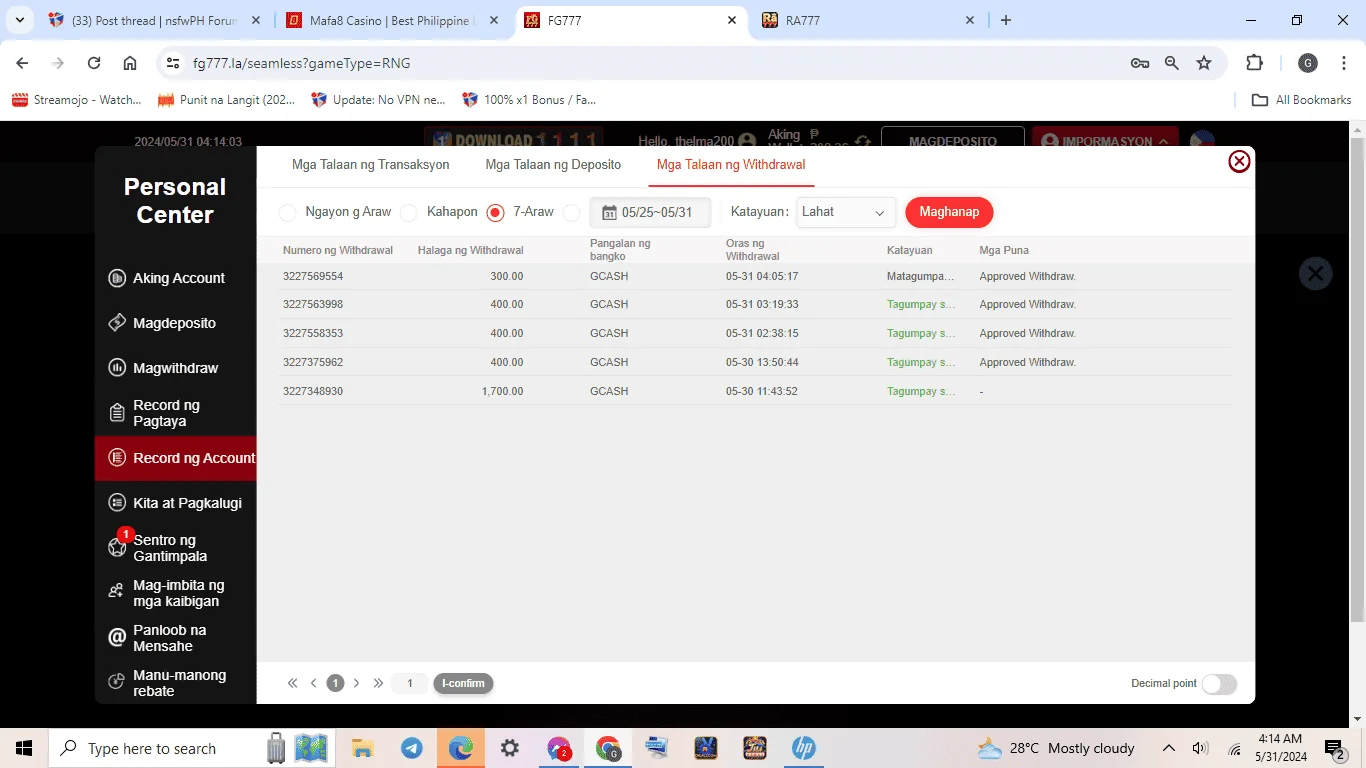Click the MAGDEPOSITO header button
Image resolution: width=1366 pixels, height=768 pixels.
point(953,141)
